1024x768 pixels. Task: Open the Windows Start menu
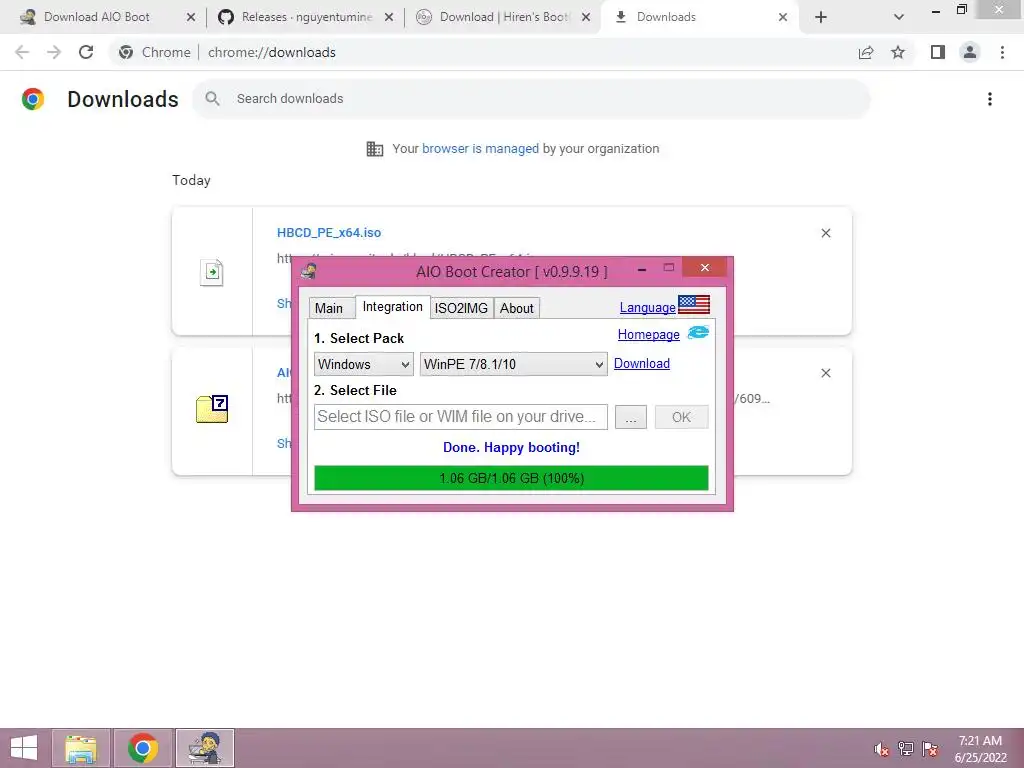tap(24, 748)
